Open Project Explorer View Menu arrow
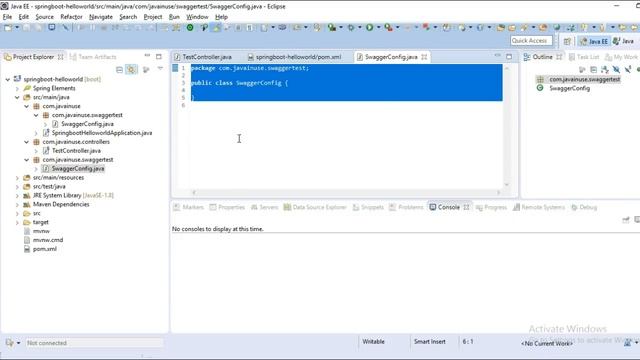Image resolution: width=640 pixels, height=360 pixels. pos(160,69)
